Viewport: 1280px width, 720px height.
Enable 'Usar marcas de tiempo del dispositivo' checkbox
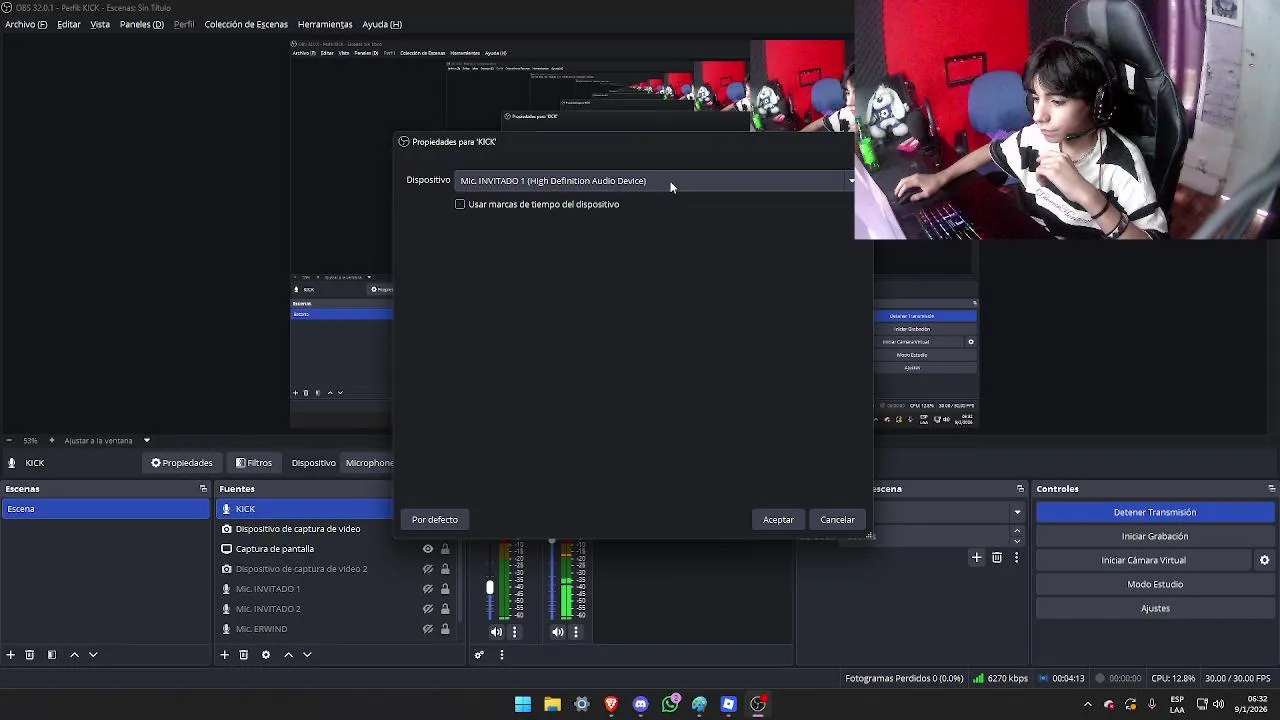pyautogui.click(x=460, y=204)
